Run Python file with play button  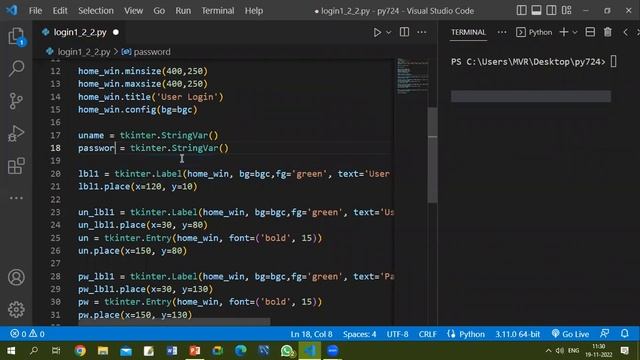pos(377,32)
